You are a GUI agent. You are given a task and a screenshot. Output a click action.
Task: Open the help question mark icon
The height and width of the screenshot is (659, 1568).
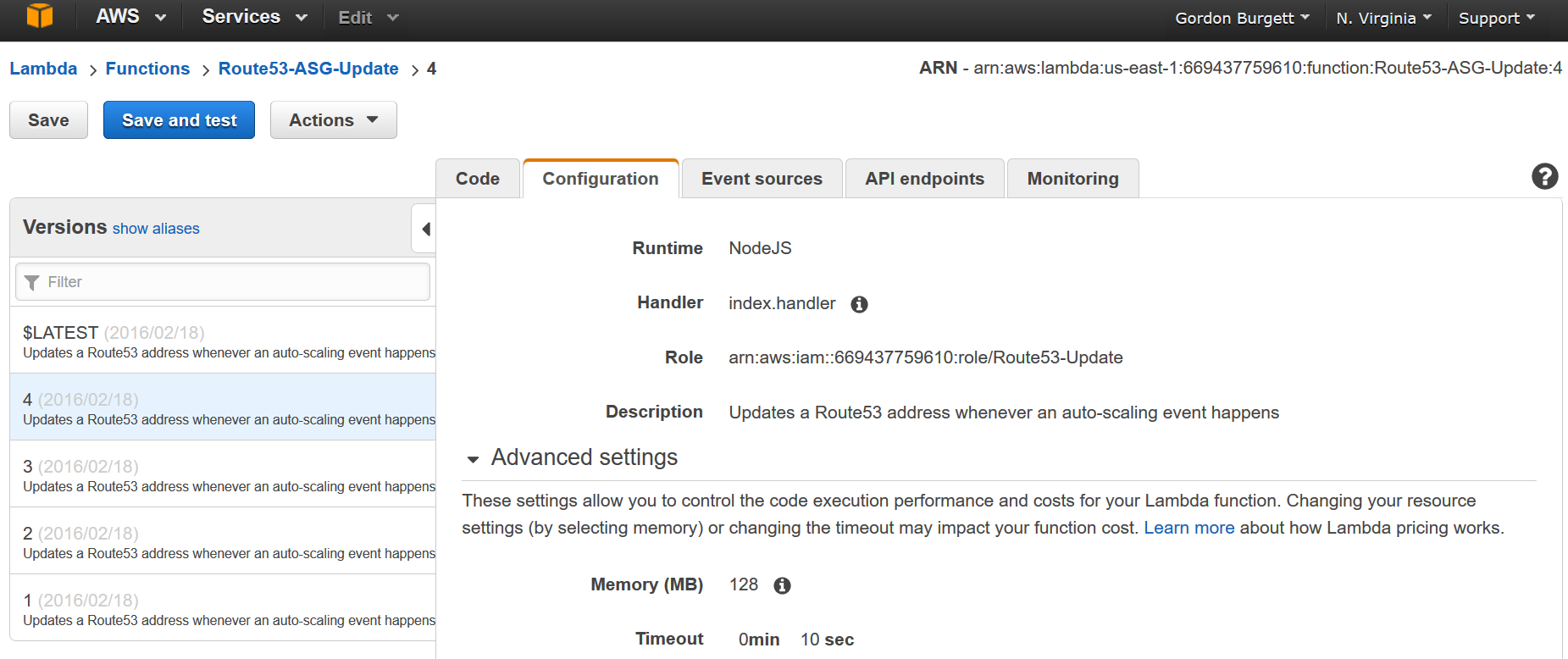(1545, 176)
